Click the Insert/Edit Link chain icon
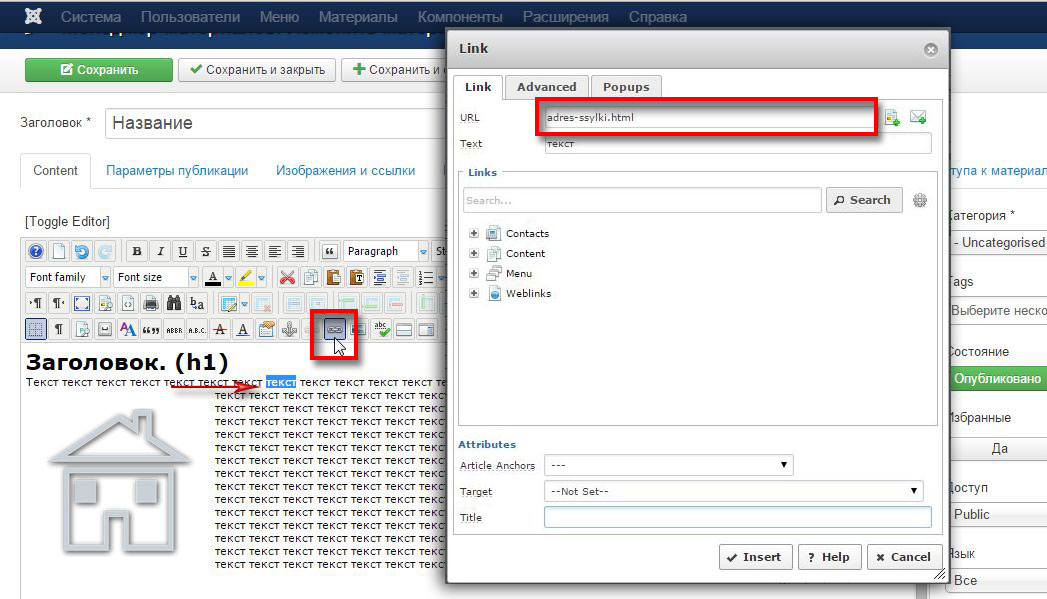Image resolution: width=1047 pixels, height=599 pixels. [x=336, y=328]
